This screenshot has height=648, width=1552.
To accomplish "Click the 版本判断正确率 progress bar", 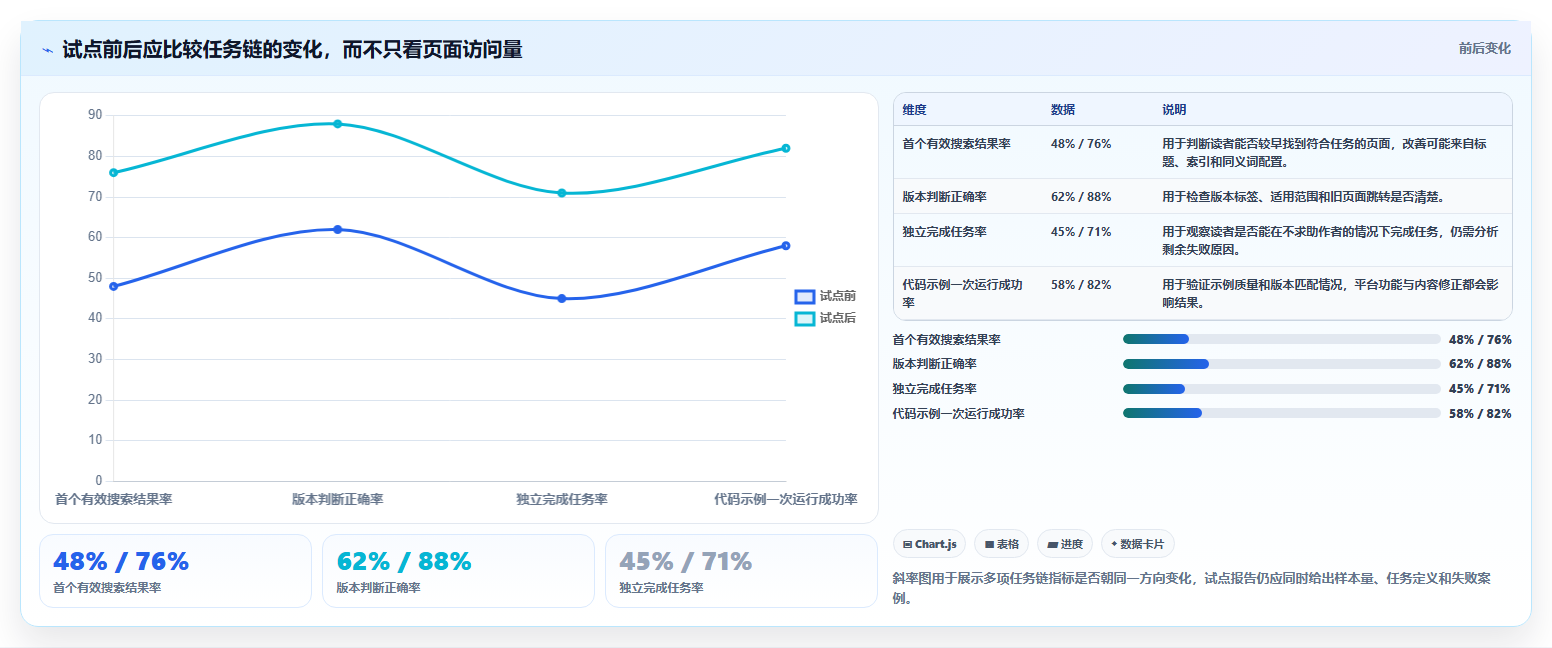I will [1282, 364].
